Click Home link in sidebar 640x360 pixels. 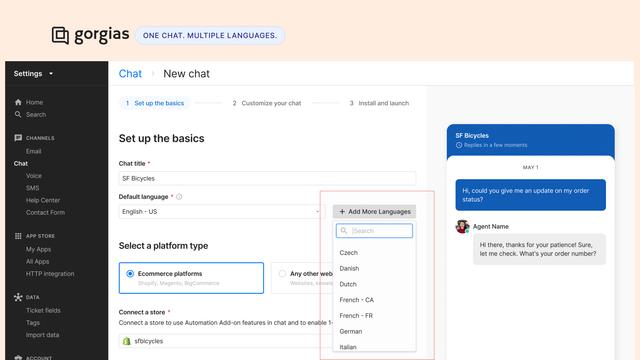tap(34, 102)
